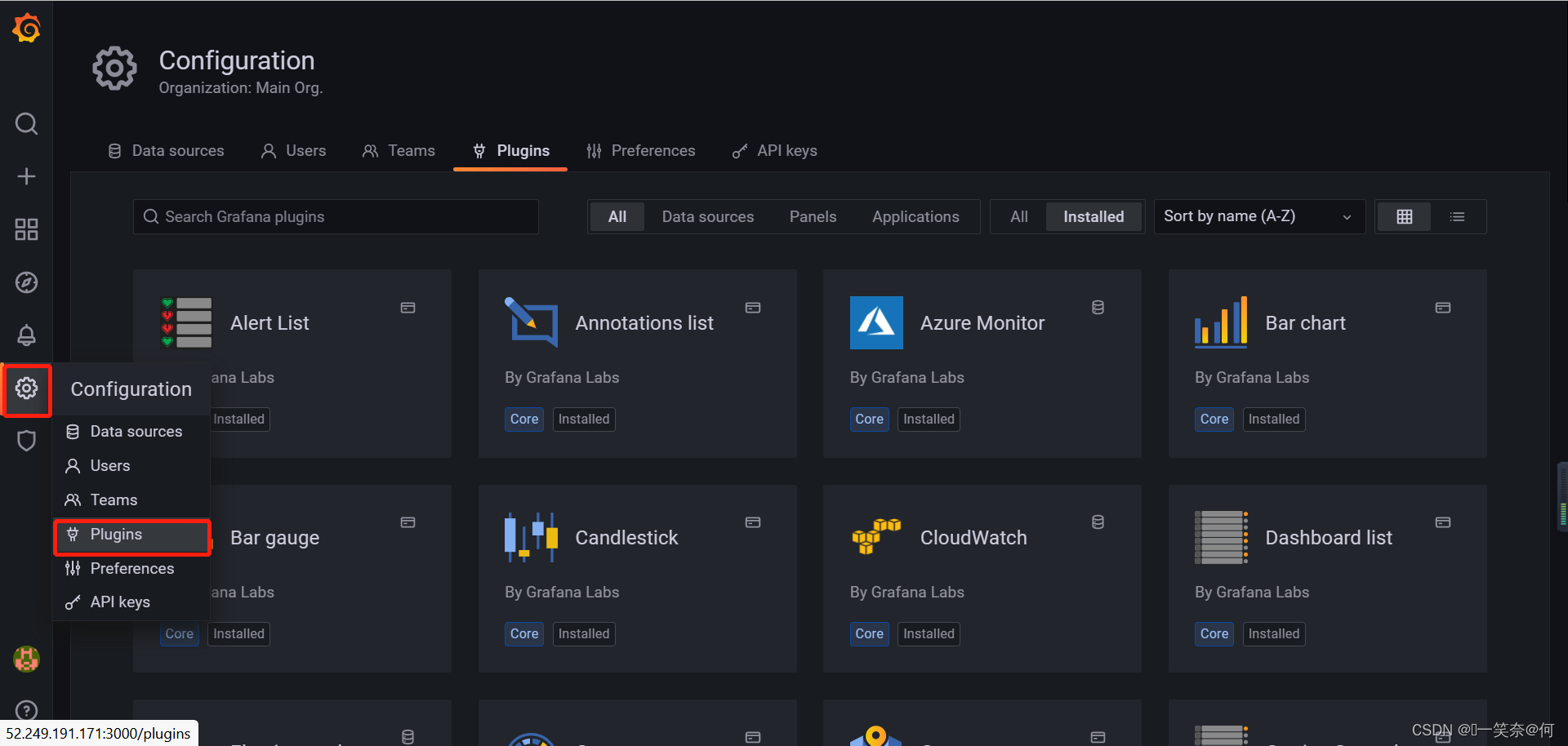
Task: Choose API keys in the Configuration flyout
Action: pyautogui.click(x=131, y=602)
